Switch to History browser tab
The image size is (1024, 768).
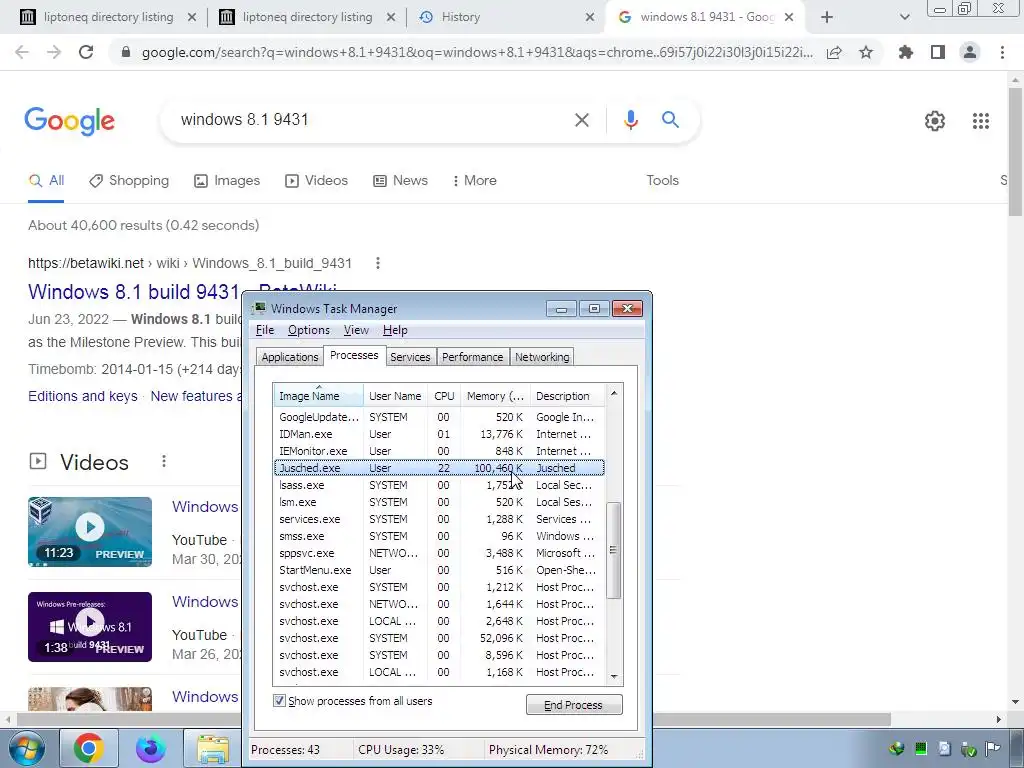coord(506,18)
